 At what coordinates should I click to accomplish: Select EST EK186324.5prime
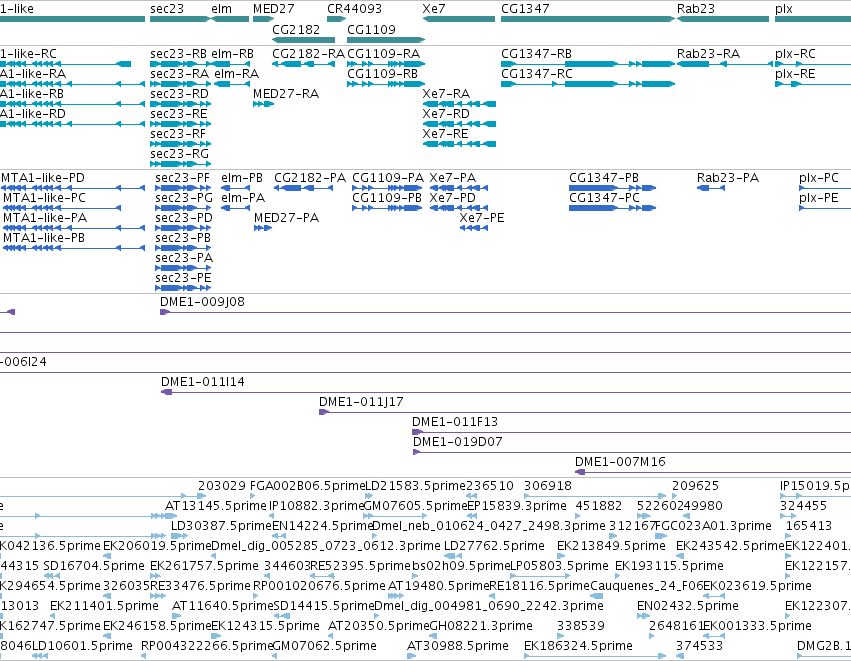578,646
